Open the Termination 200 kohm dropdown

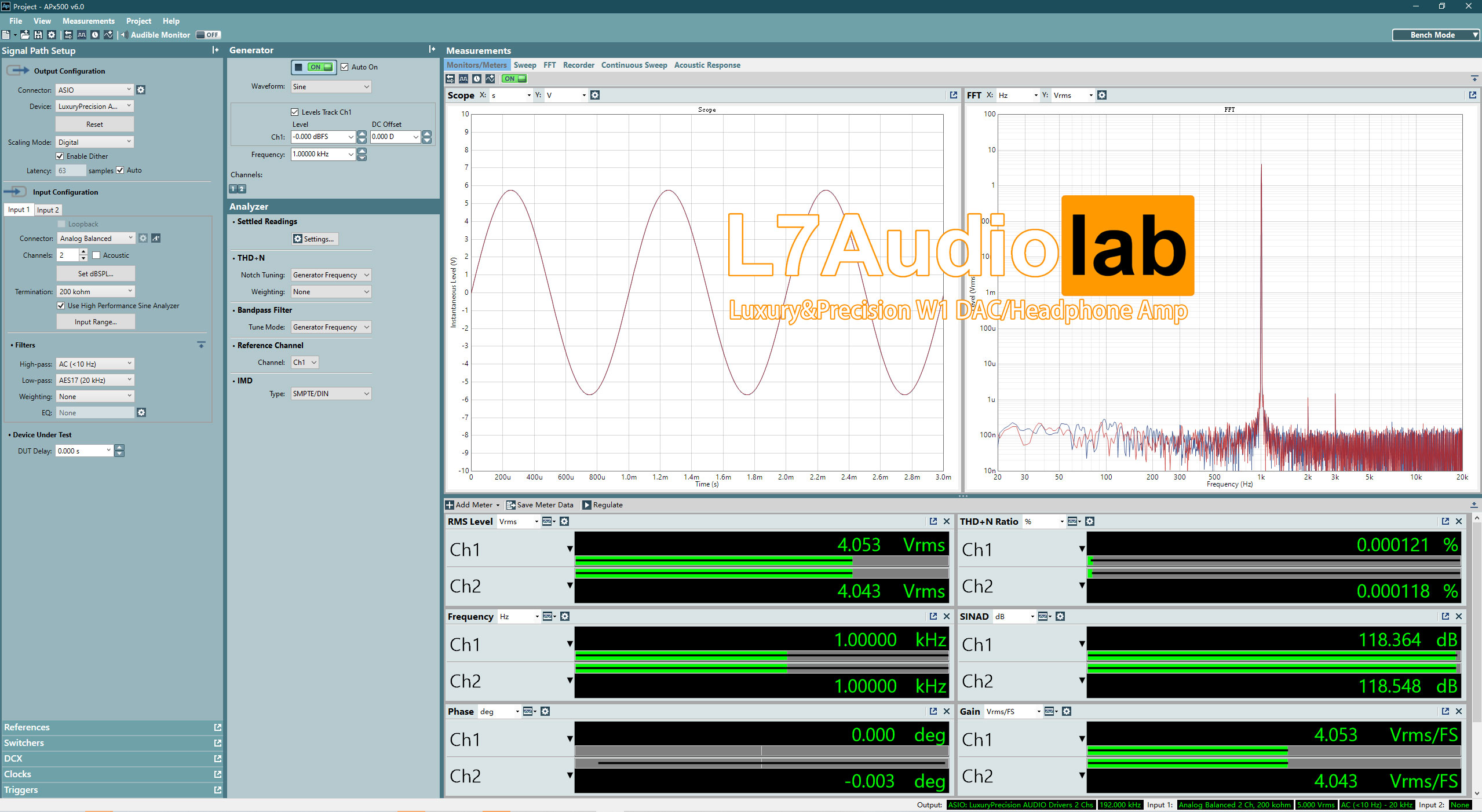(96, 291)
